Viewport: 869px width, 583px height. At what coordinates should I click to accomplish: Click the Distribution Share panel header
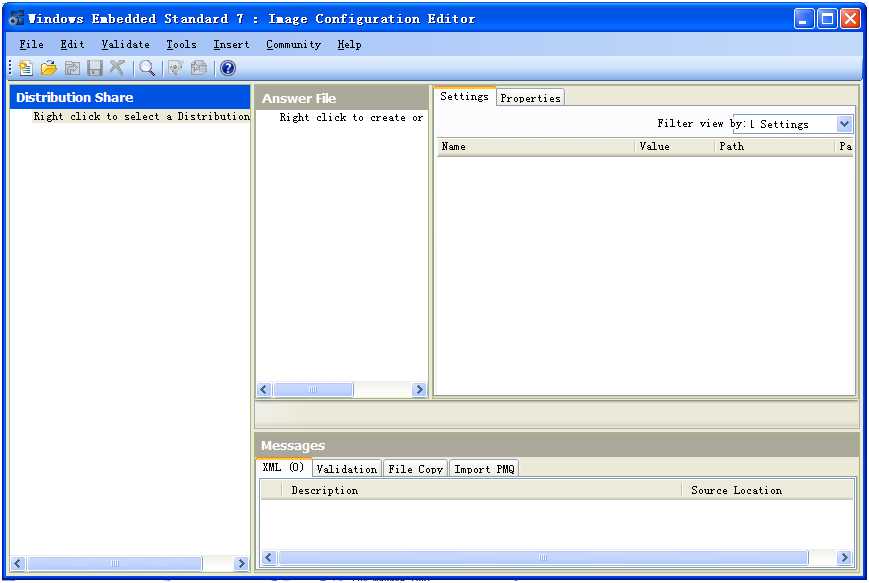click(x=130, y=97)
